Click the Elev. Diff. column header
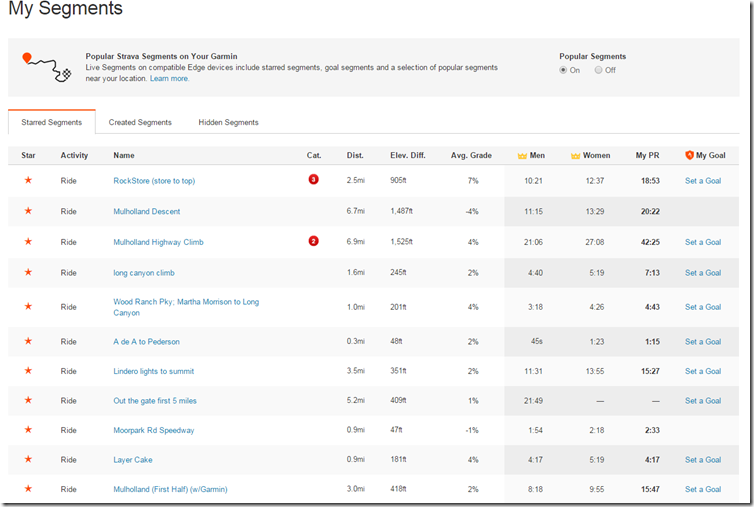Viewport: 754px width, 507px height. (x=408, y=155)
